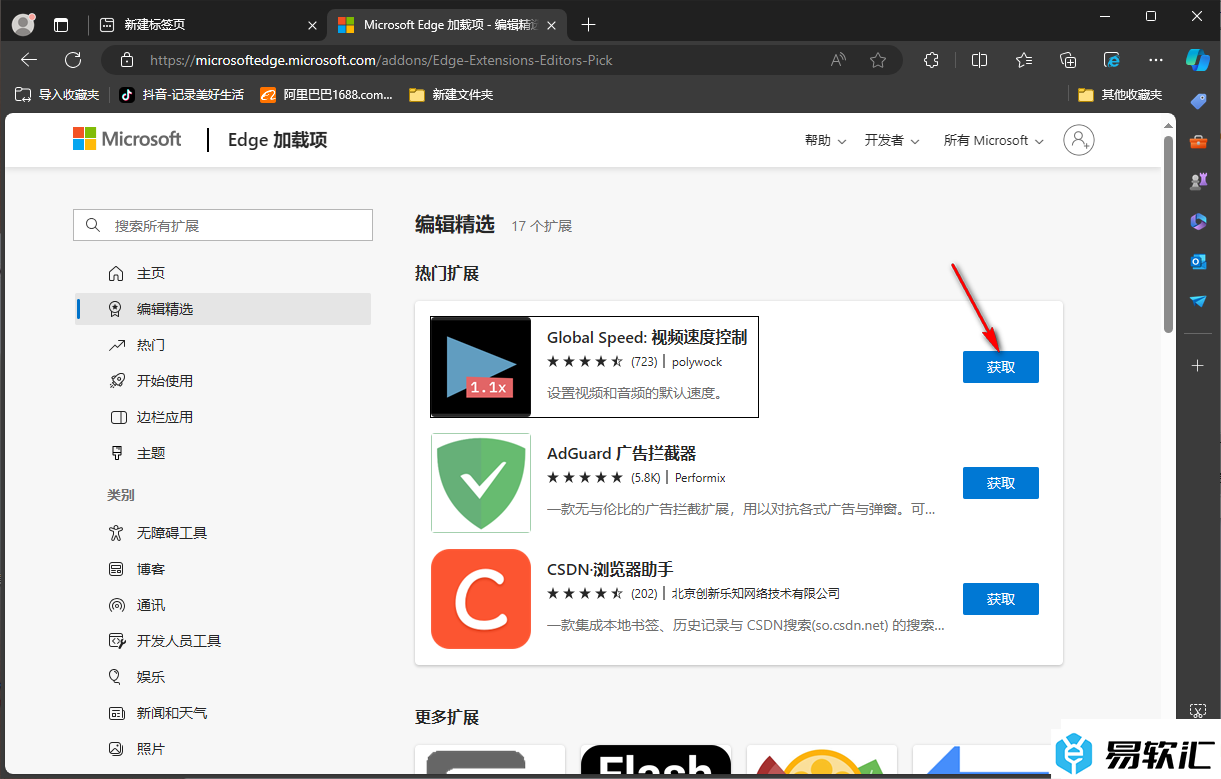Open Outlook sidebar icon
Screen dimensions: 1221x779
[x=1198, y=261]
